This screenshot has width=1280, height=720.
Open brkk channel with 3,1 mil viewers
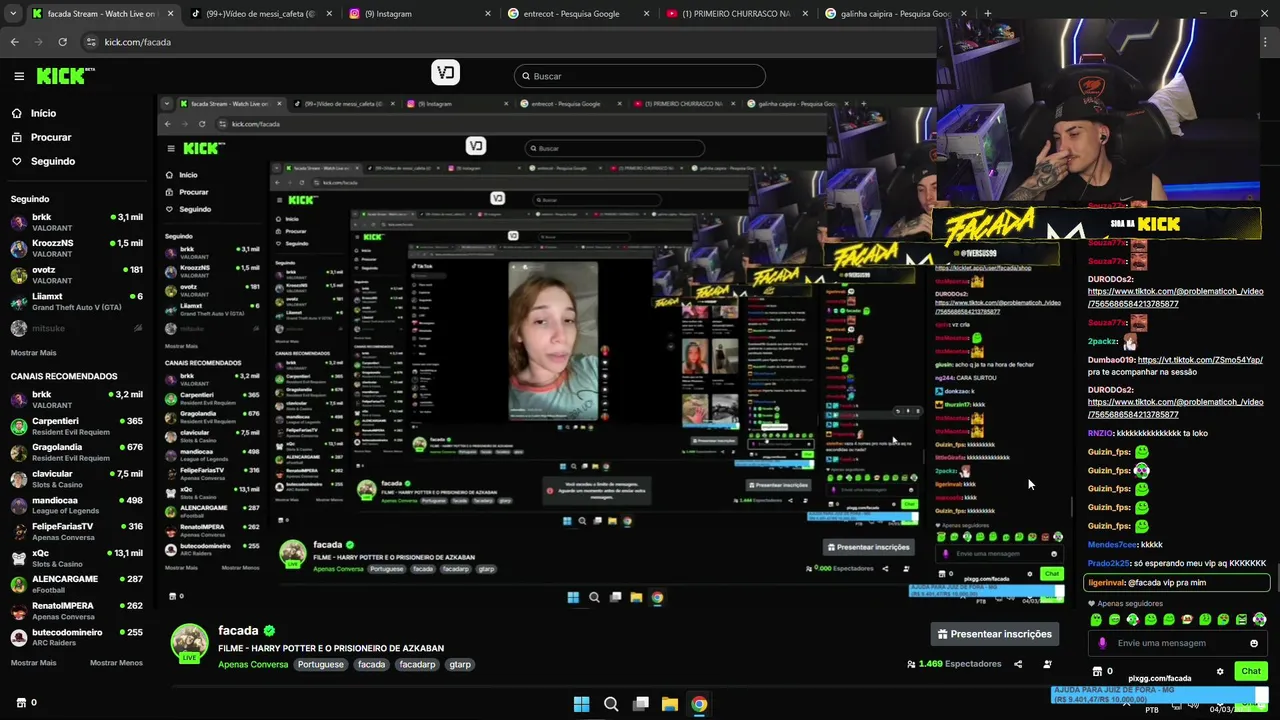coord(77,222)
